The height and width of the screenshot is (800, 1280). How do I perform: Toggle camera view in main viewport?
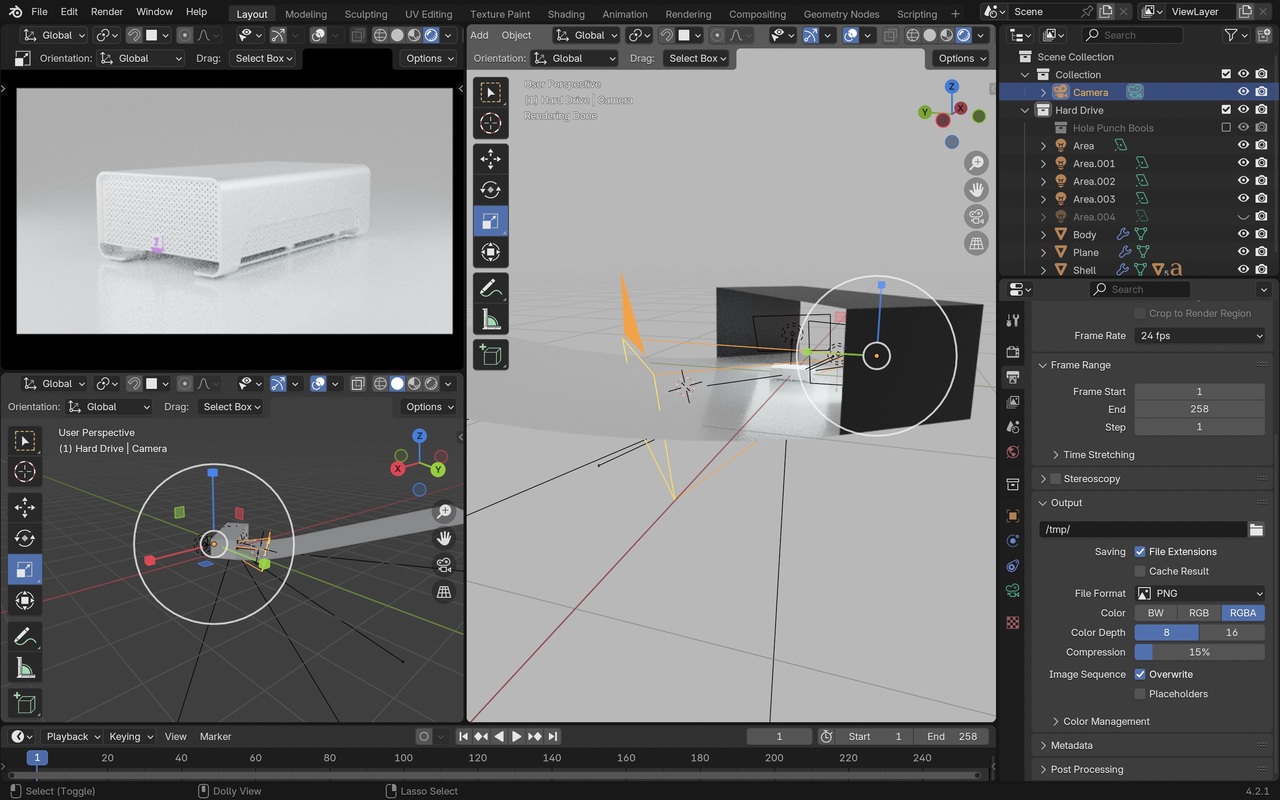coord(976,216)
